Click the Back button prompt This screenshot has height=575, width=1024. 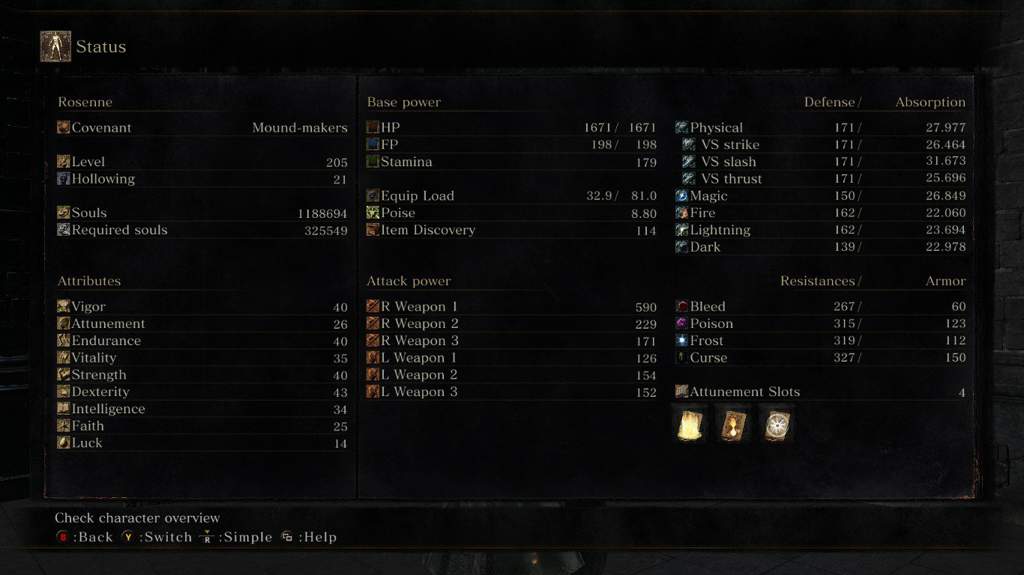coord(85,537)
